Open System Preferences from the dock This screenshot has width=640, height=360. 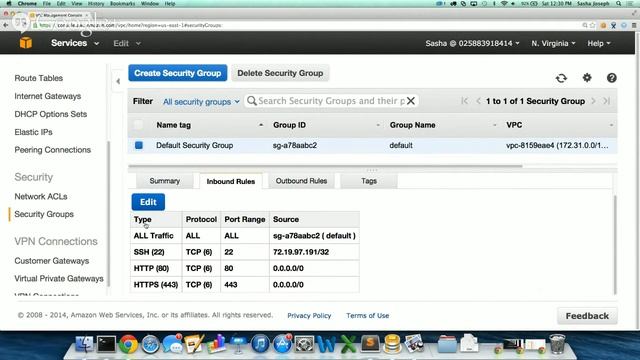point(304,344)
